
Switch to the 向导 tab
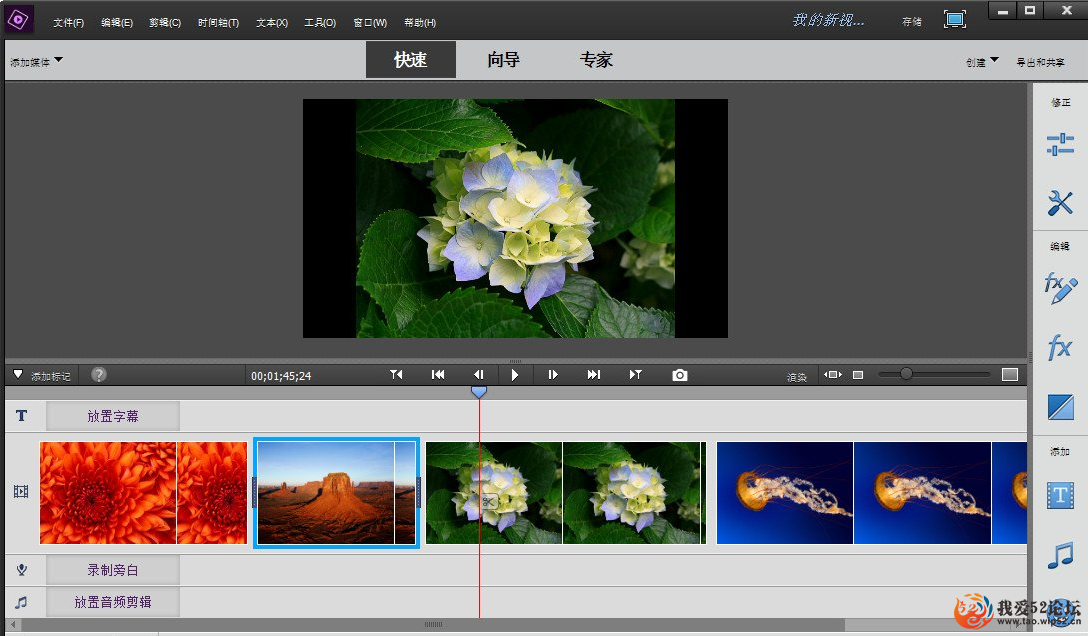503,60
